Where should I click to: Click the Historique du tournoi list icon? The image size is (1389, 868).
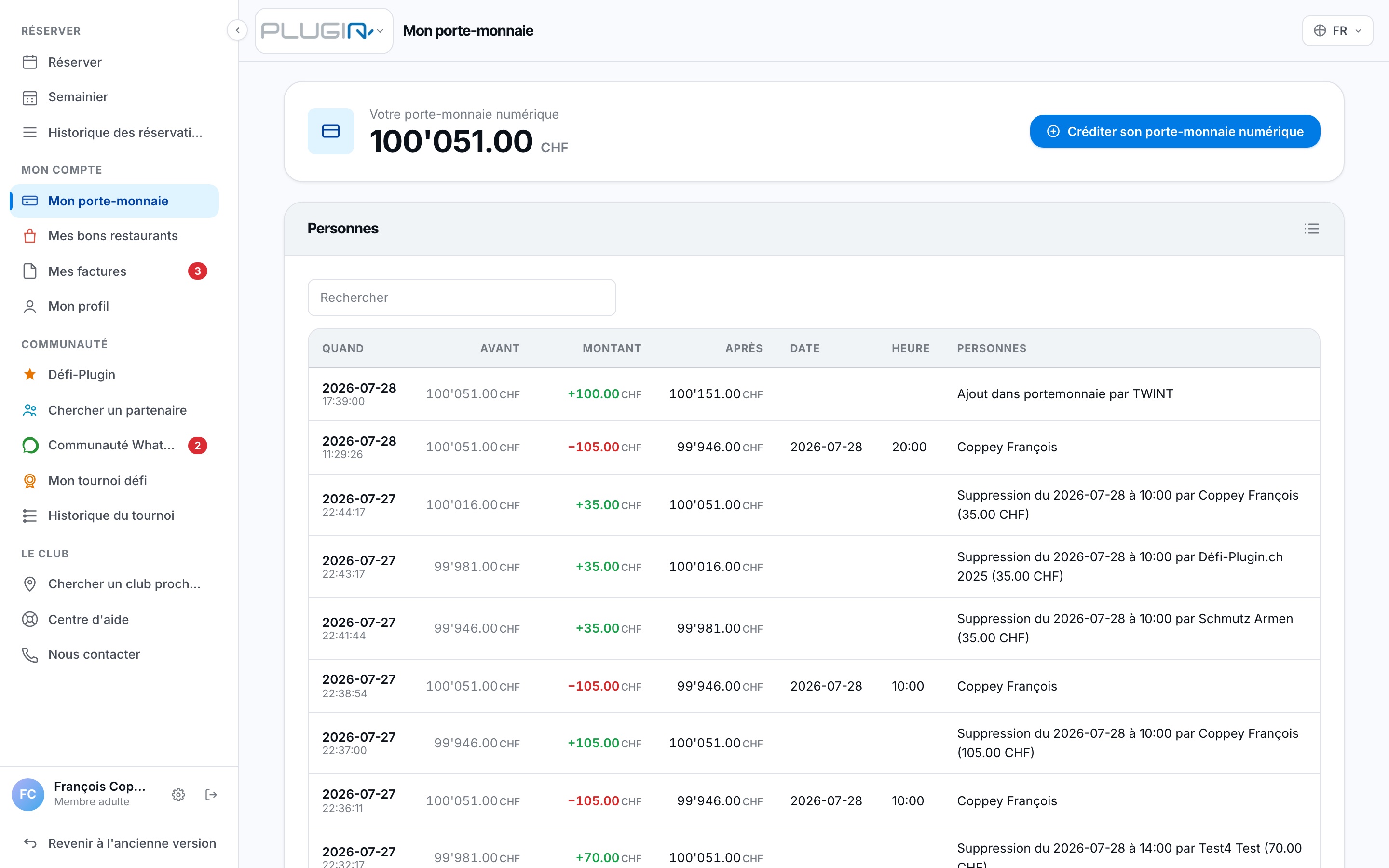pos(30,515)
